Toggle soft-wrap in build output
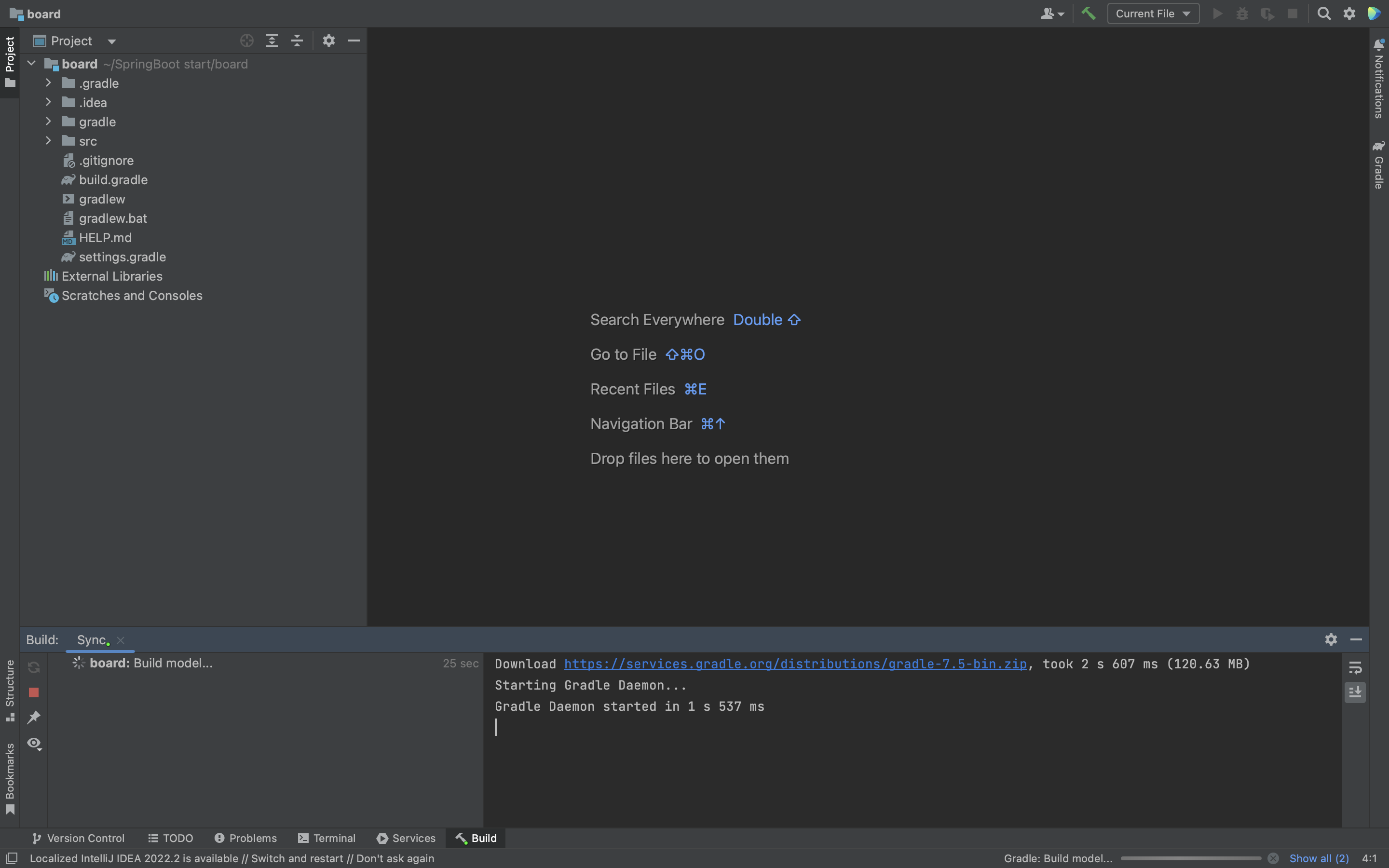This screenshot has width=1389, height=868. point(1355,668)
